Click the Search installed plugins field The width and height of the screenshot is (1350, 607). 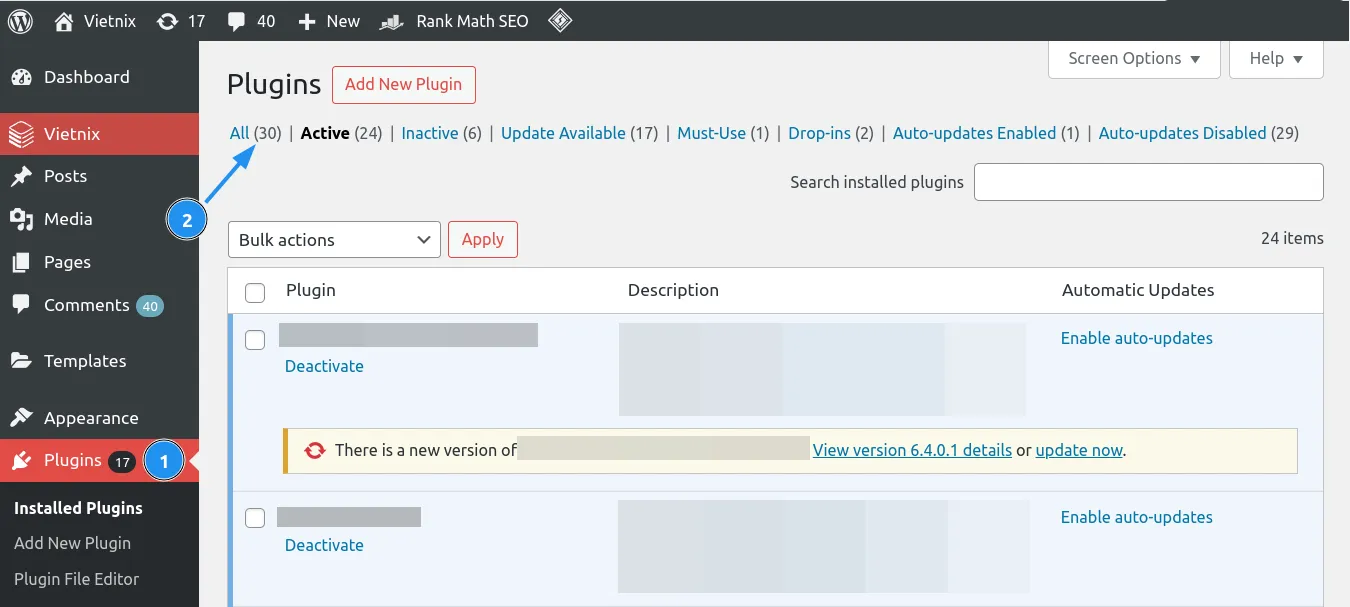[x=1148, y=182]
